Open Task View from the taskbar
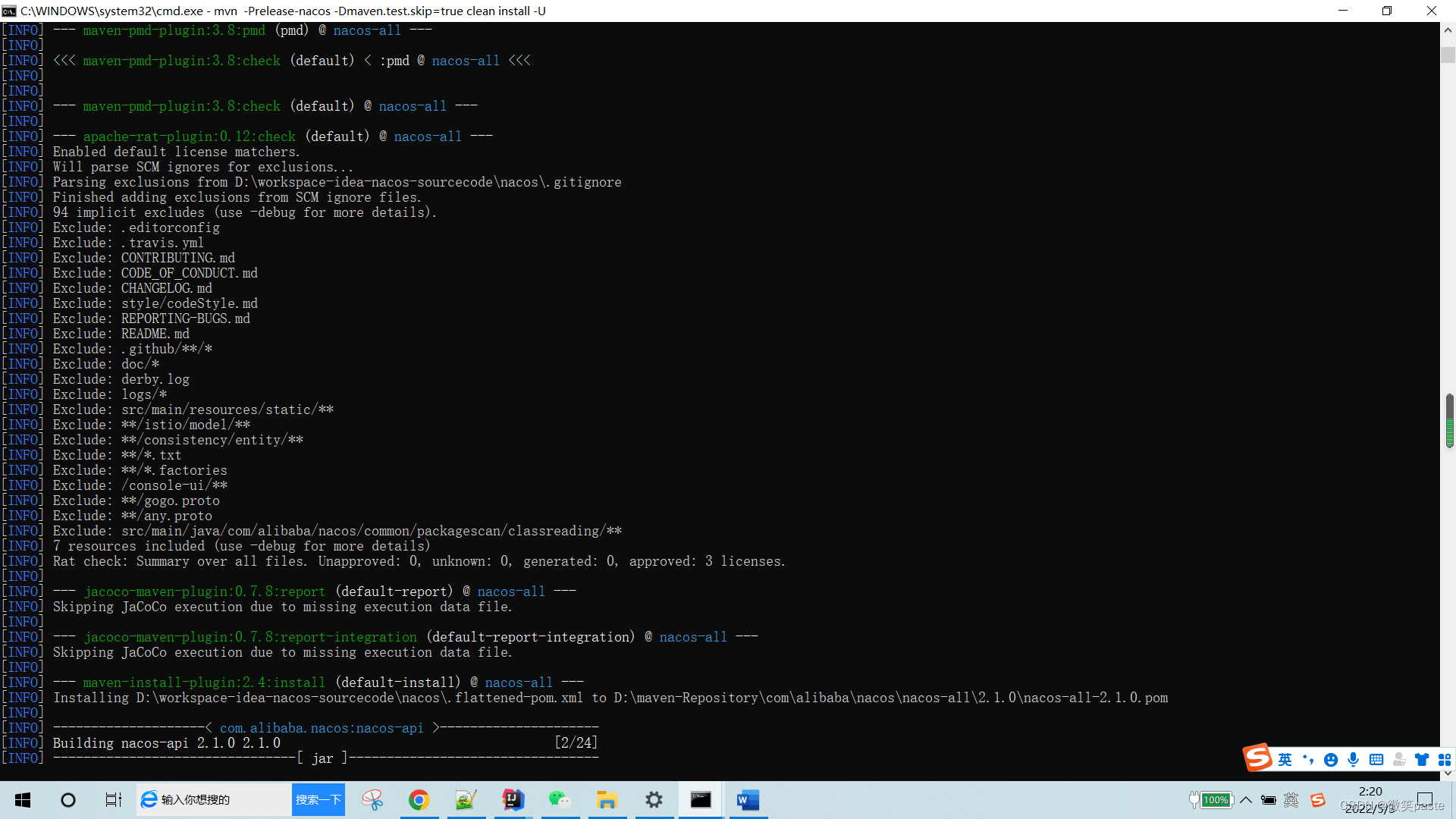Viewport: 1456px width, 819px height. [x=114, y=800]
